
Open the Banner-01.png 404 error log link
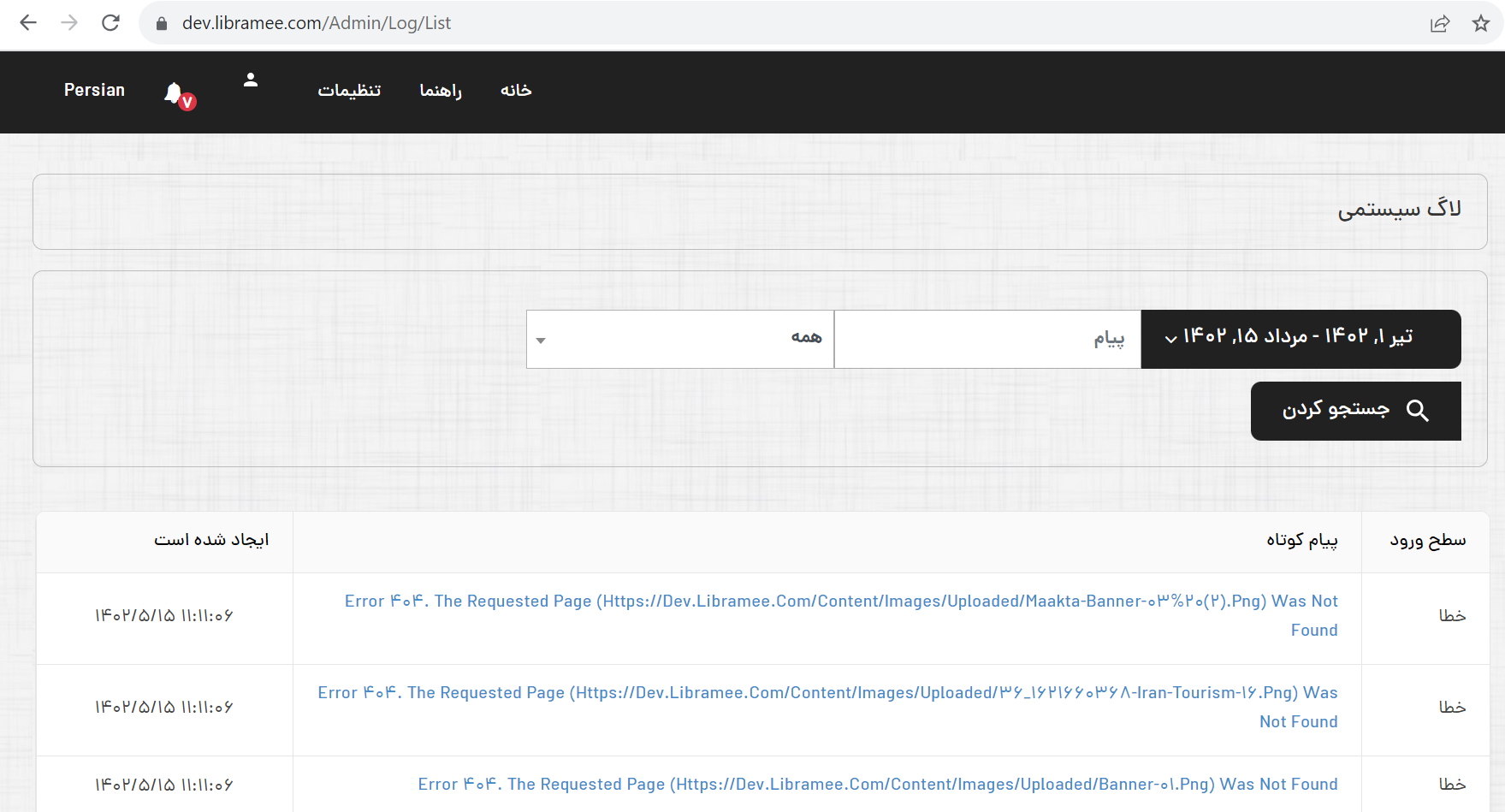pos(877,785)
